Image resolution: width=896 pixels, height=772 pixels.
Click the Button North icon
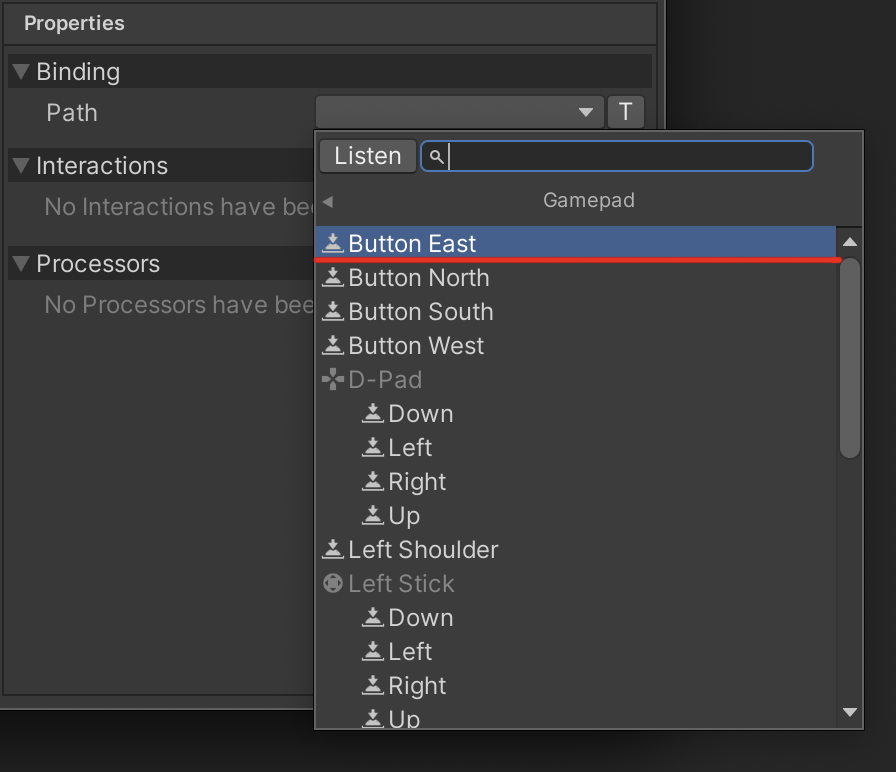point(333,278)
